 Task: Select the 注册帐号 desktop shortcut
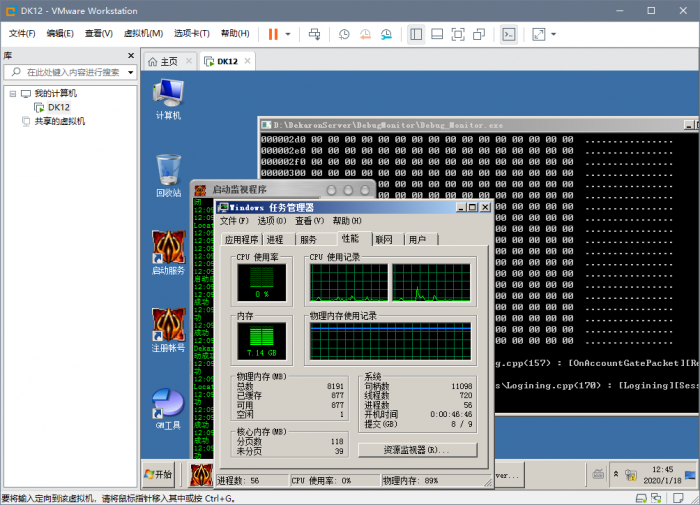tap(168, 330)
